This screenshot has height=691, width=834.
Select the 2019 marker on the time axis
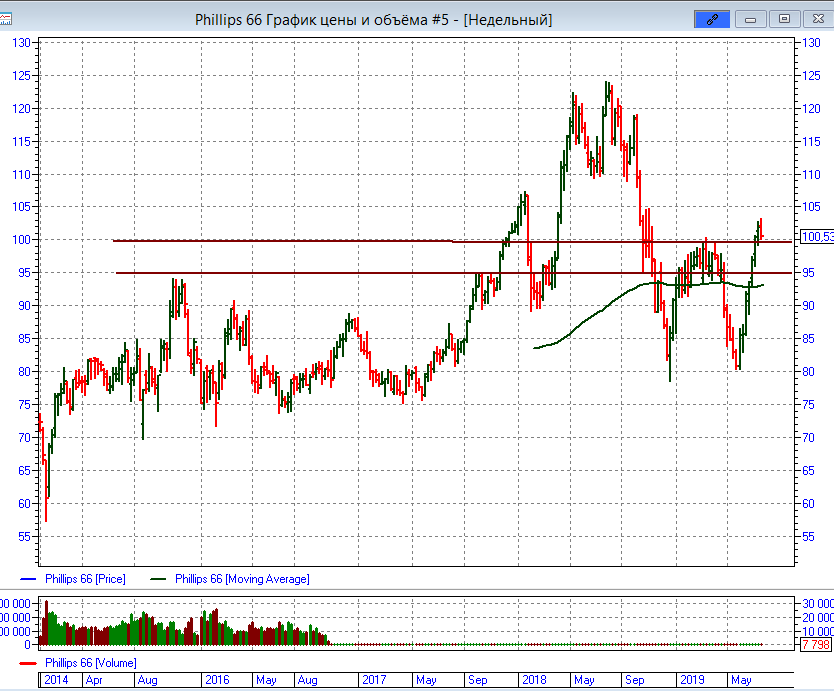tap(691, 680)
